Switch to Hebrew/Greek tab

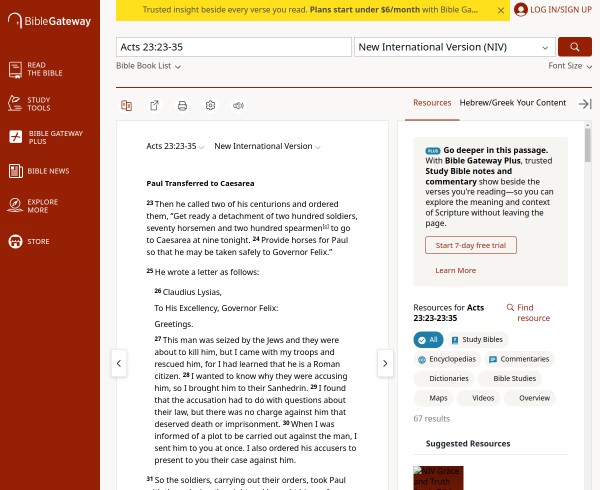pyautogui.click(x=487, y=103)
